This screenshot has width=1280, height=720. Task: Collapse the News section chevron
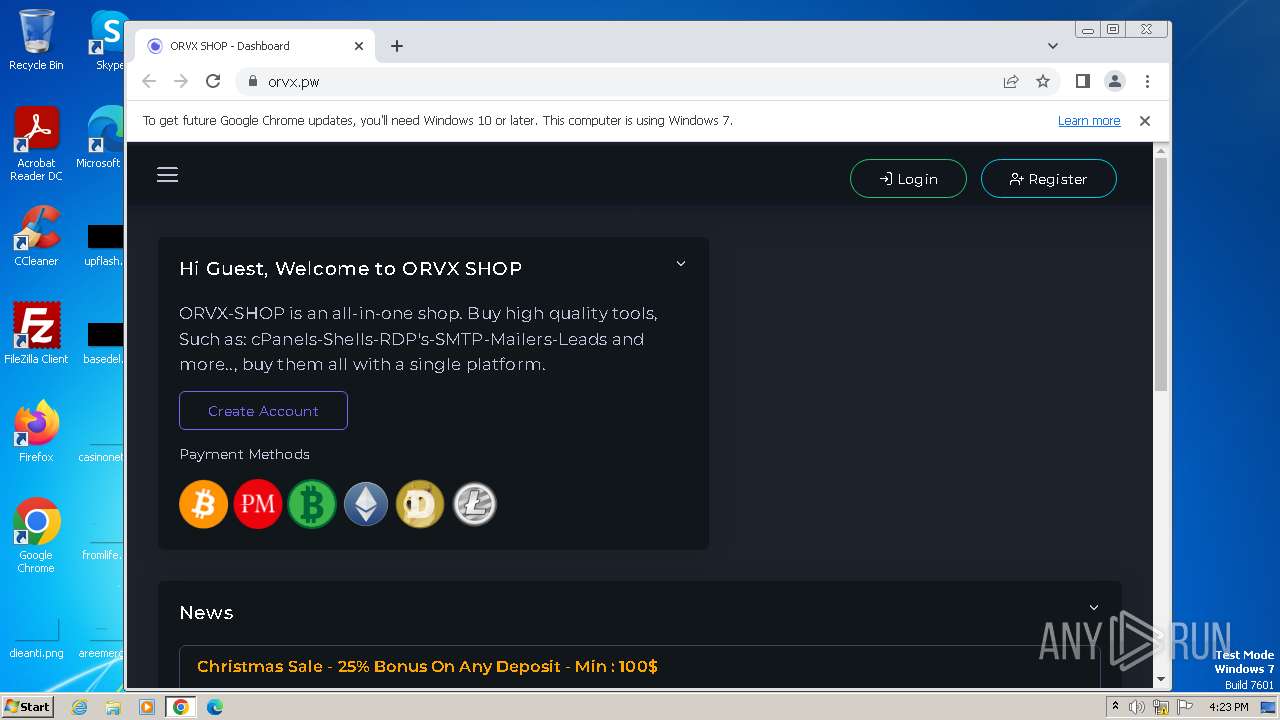[x=1094, y=608]
